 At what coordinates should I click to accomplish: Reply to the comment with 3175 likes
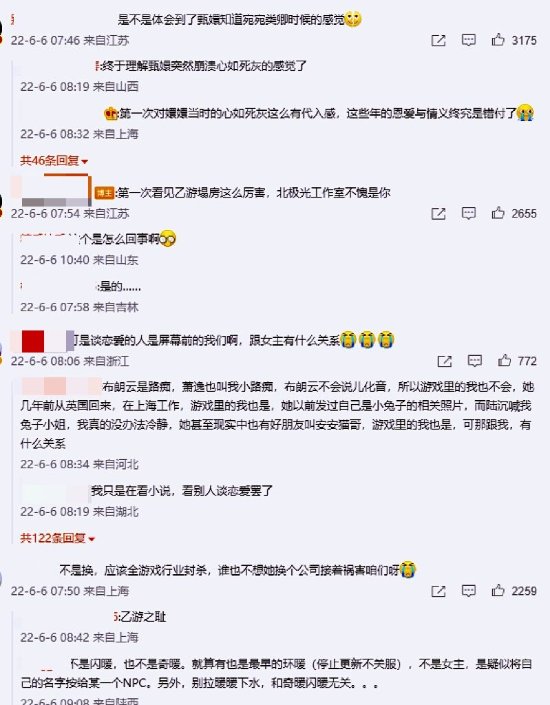469,40
